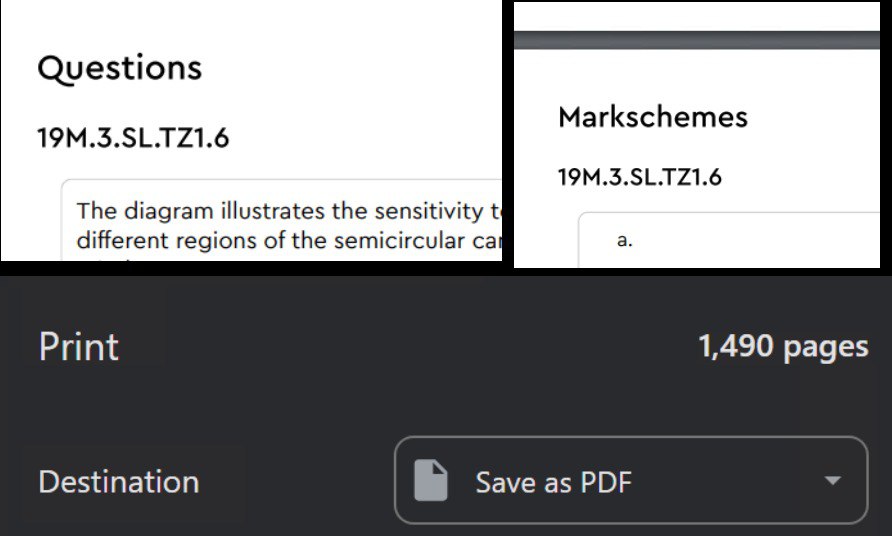Click the document file icon in the Destination box
This screenshot has width=892, height=536.
pyautogui.click(x=431, y=481)
